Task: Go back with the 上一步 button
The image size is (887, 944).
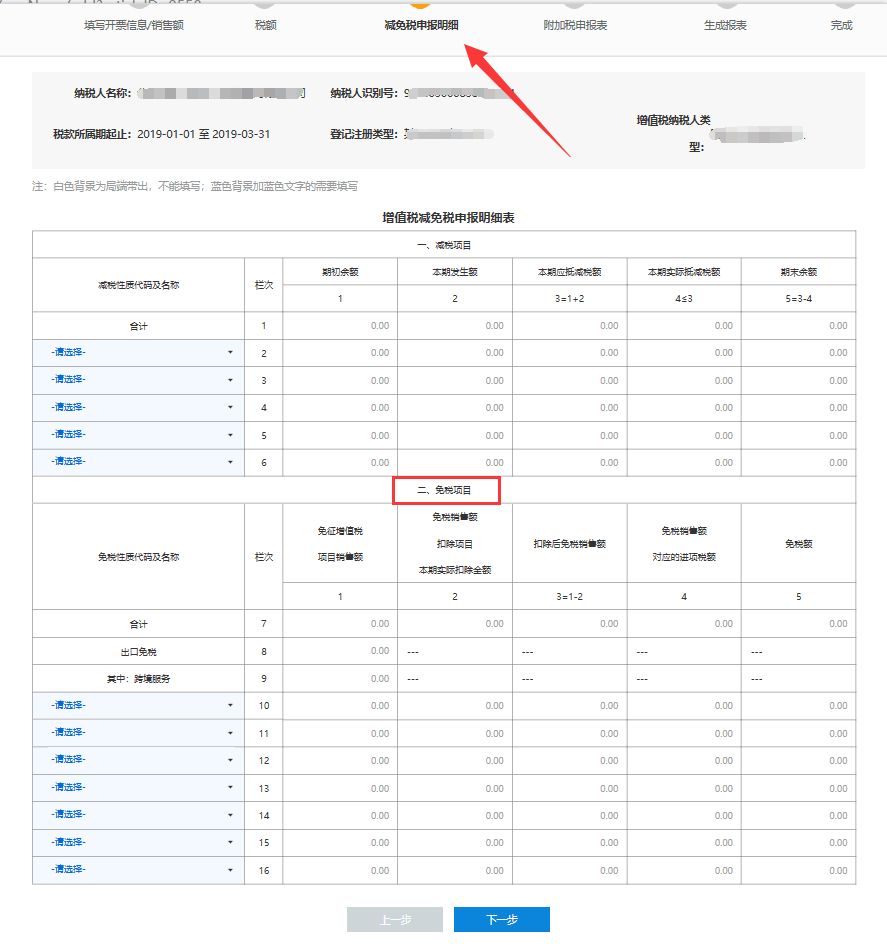Action: pyautogui.click(x=394, y=920)
